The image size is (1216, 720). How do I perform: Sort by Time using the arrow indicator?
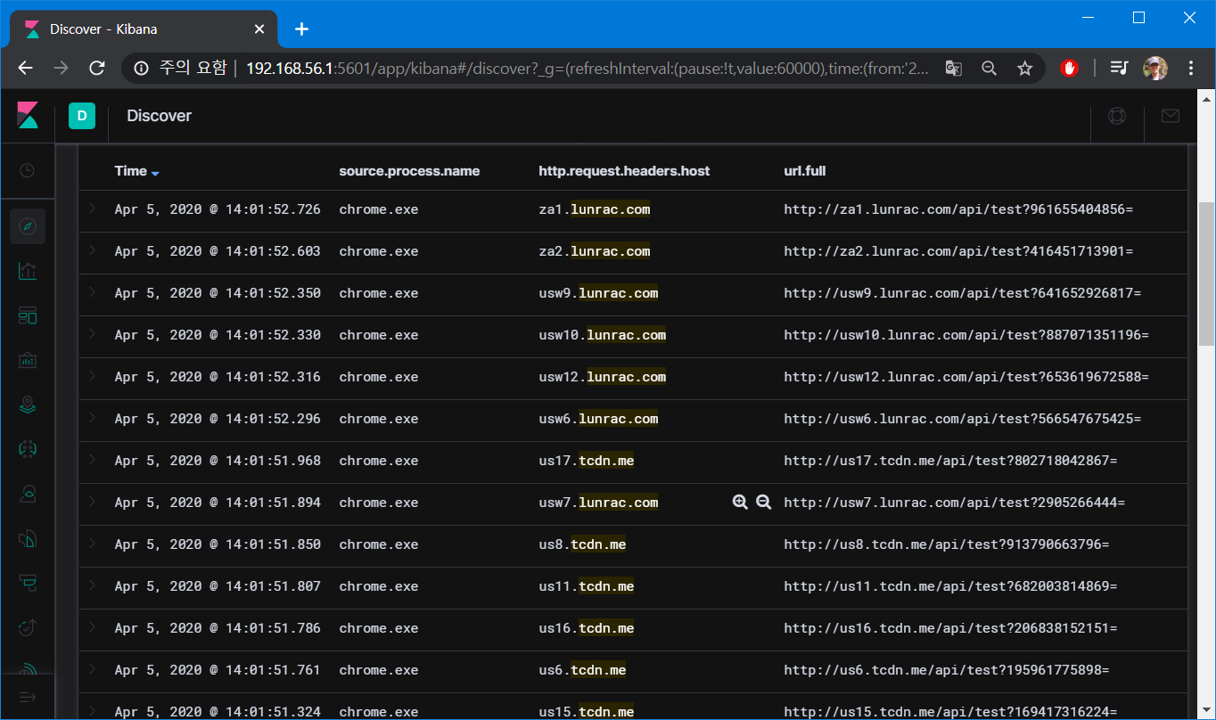click(x=155, y=173)
